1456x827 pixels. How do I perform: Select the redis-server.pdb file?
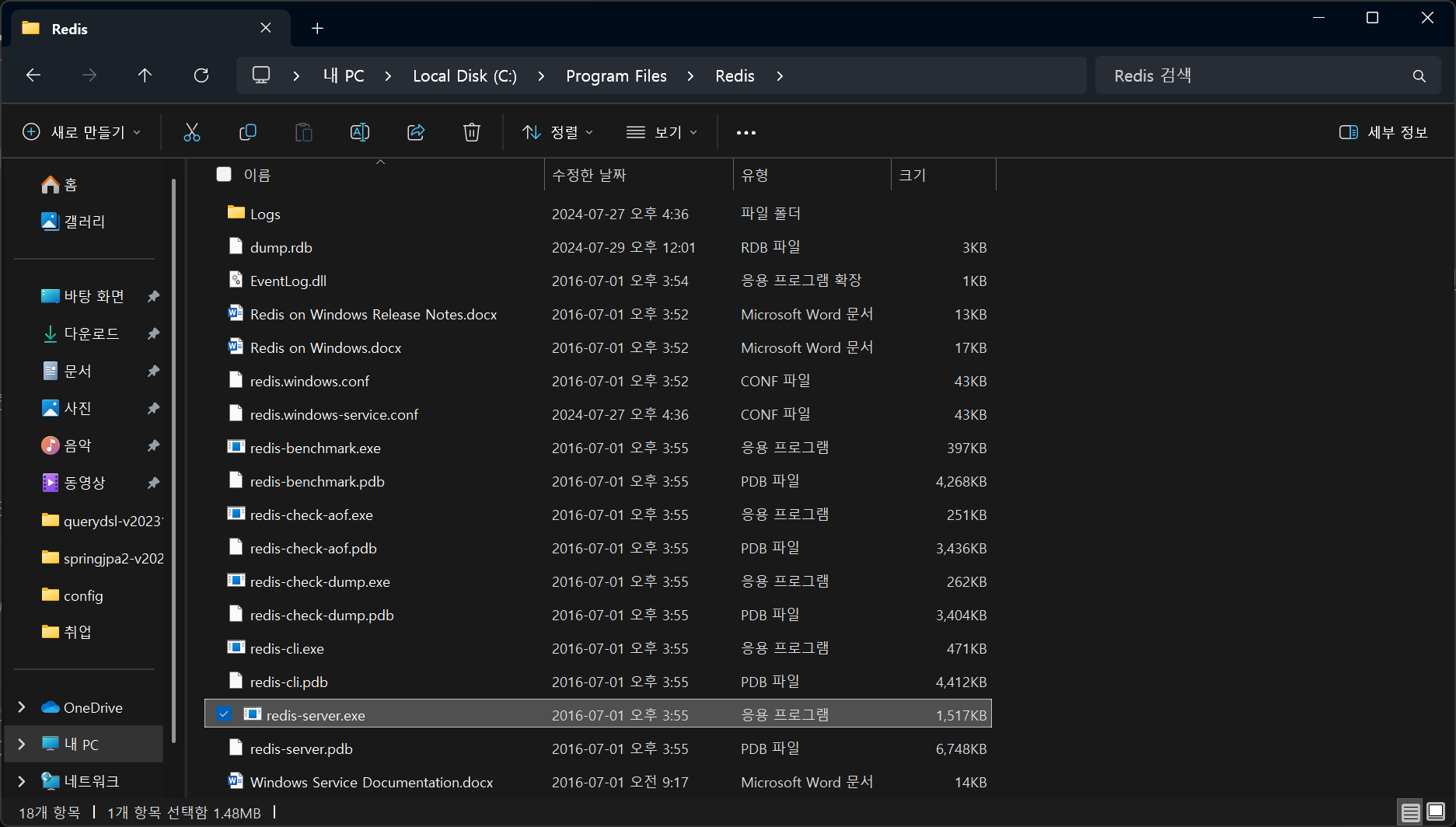click(598, 748)
